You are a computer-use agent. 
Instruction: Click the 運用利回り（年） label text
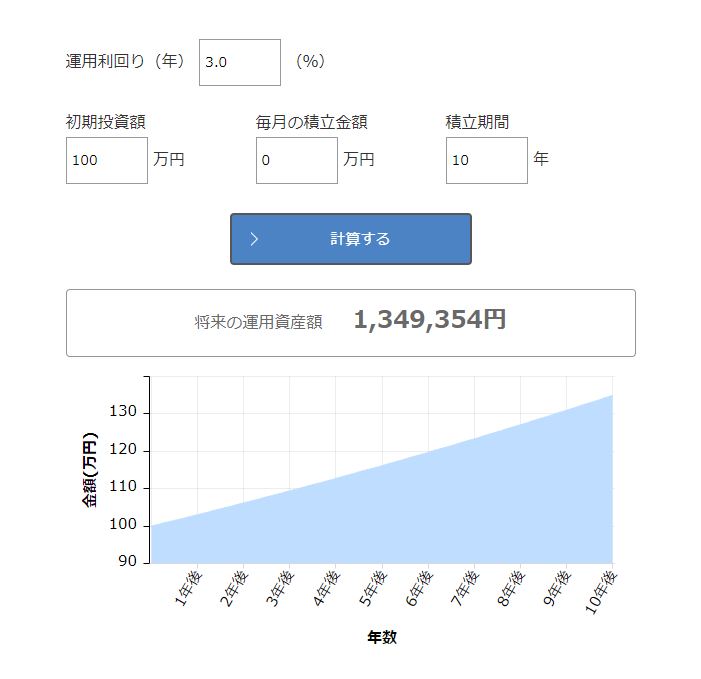[x=126, y=62]
